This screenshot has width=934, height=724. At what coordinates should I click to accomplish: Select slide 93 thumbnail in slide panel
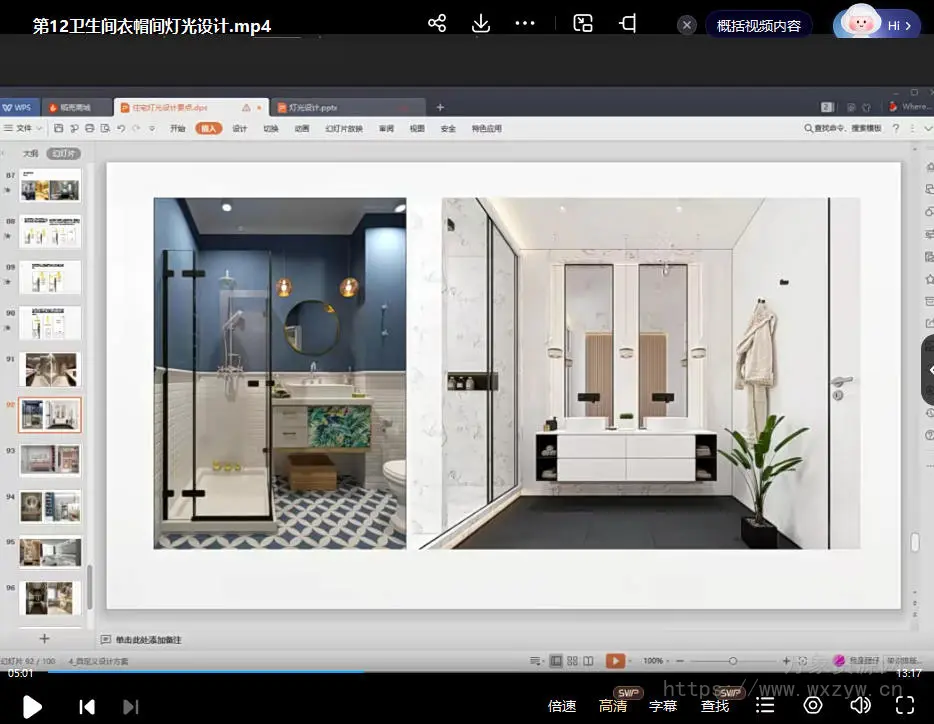(x=50, y=460)
